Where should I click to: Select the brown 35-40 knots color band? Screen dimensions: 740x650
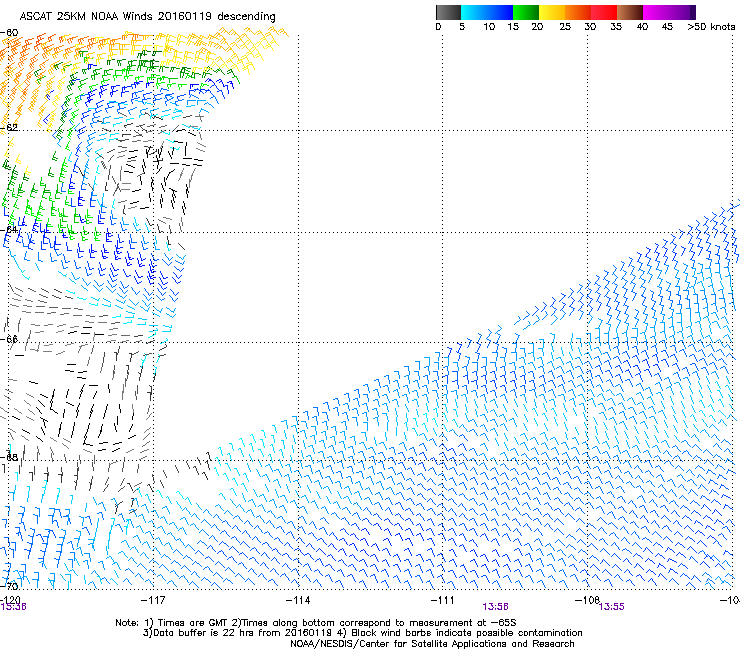click(630, 12)
